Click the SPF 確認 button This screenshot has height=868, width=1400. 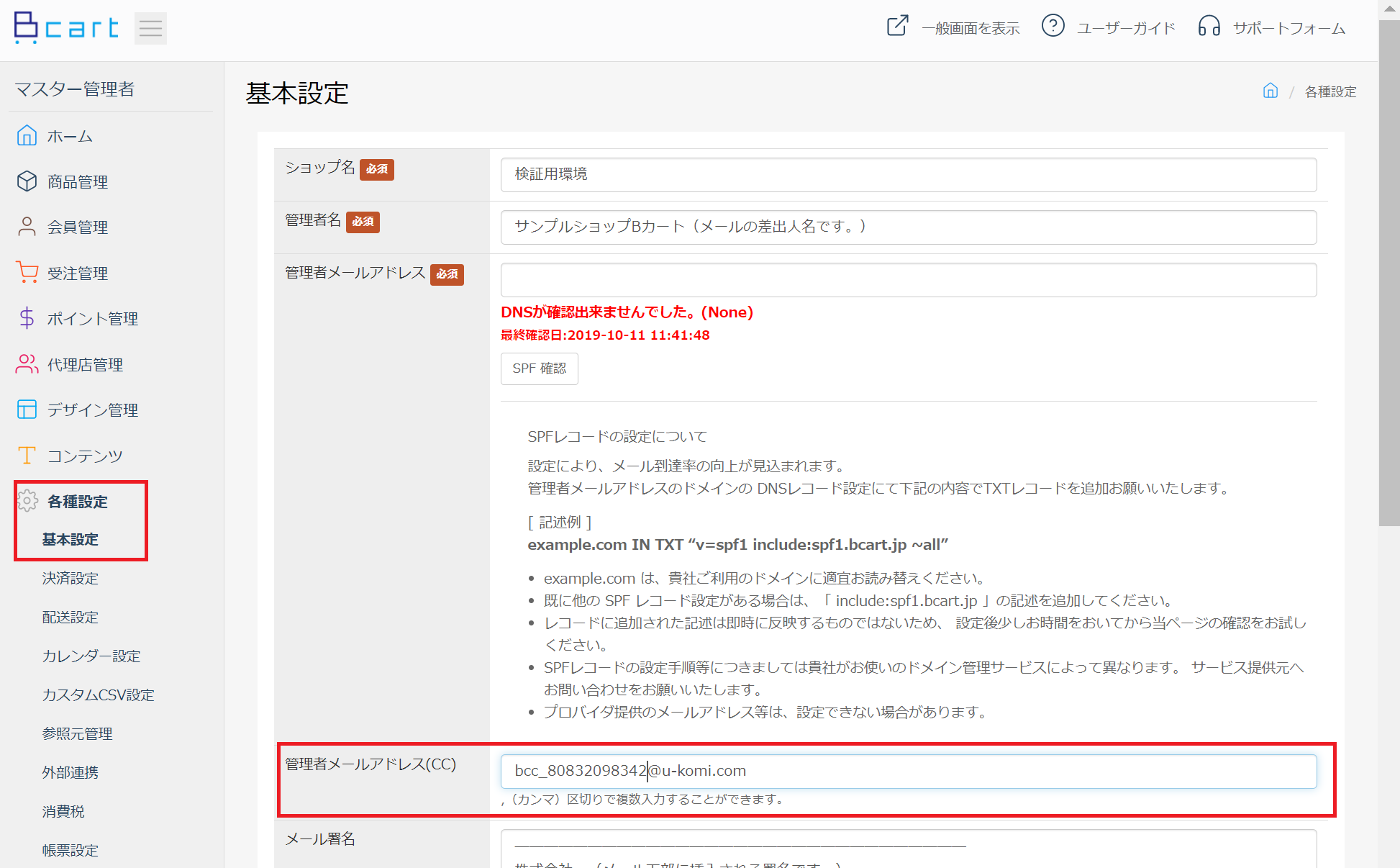pos(540,369)
